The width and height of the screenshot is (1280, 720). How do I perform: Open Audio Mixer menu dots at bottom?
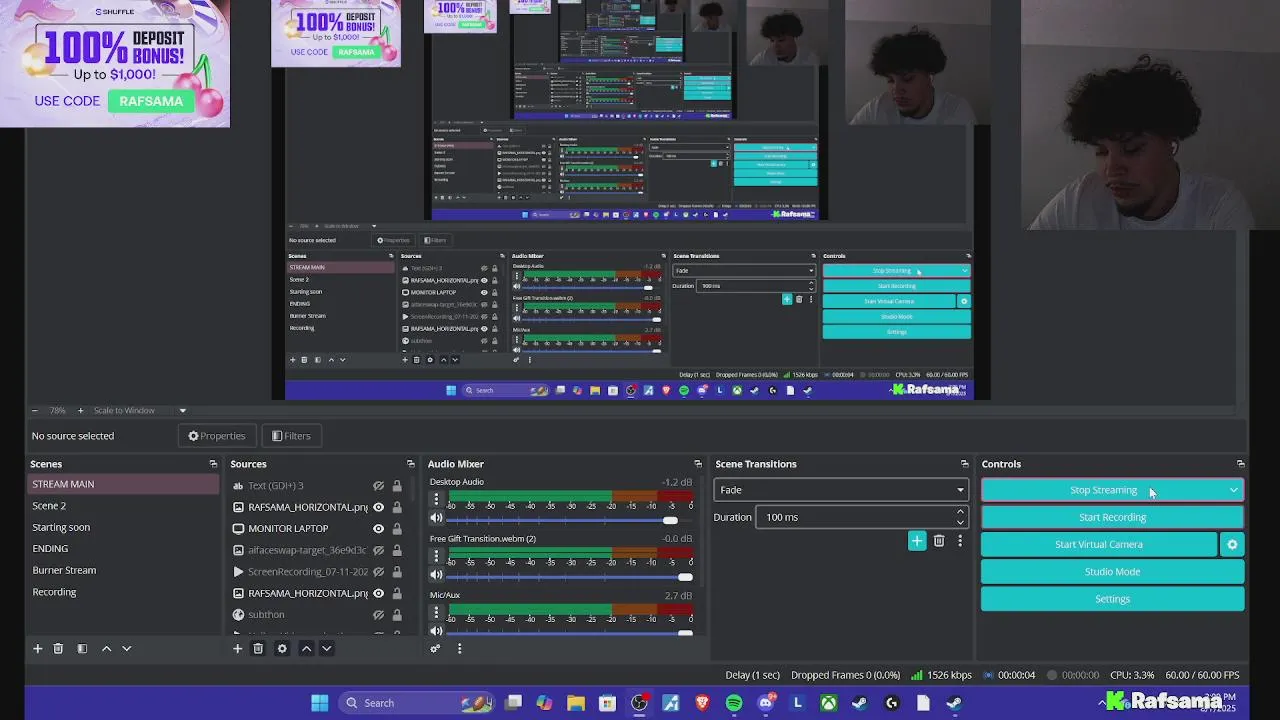459,648
